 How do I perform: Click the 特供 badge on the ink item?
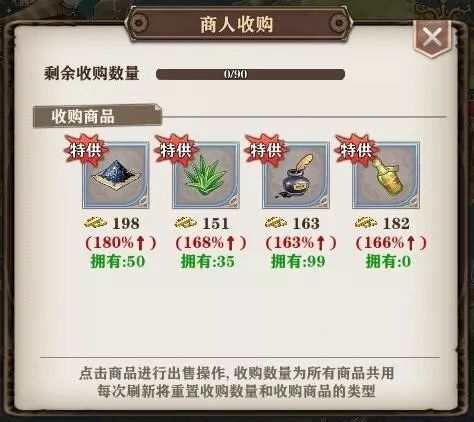pos(266,150)
